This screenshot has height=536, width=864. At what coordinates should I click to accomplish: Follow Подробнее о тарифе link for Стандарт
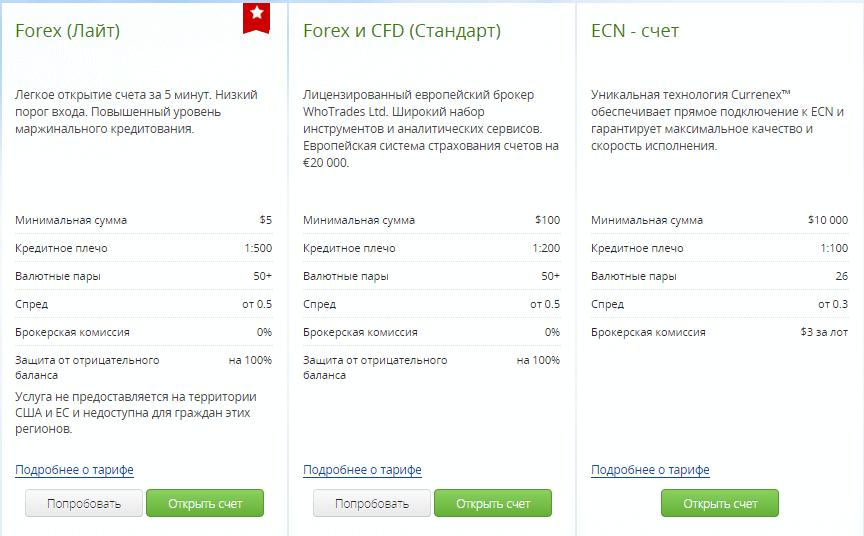coord(363,470)
